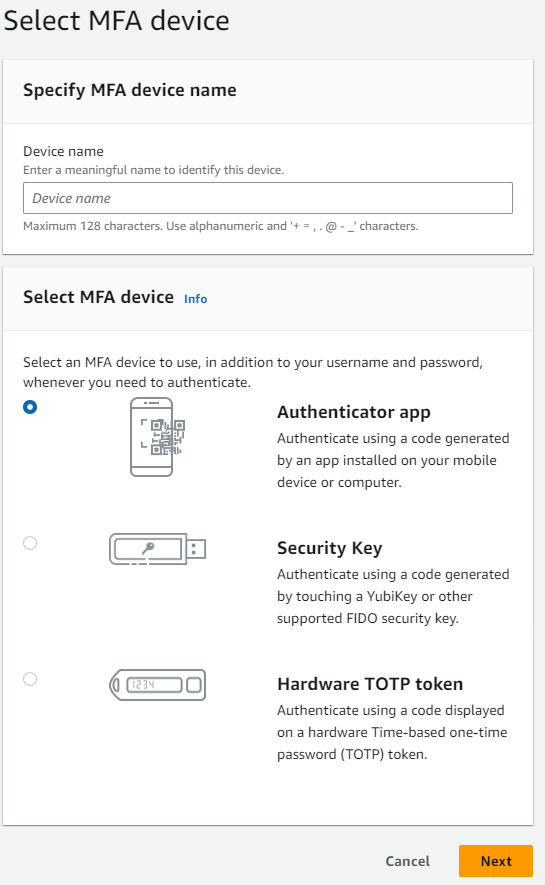Click the Time-based one-time password description
Screen dimensions: 545x885
[392, 732]
